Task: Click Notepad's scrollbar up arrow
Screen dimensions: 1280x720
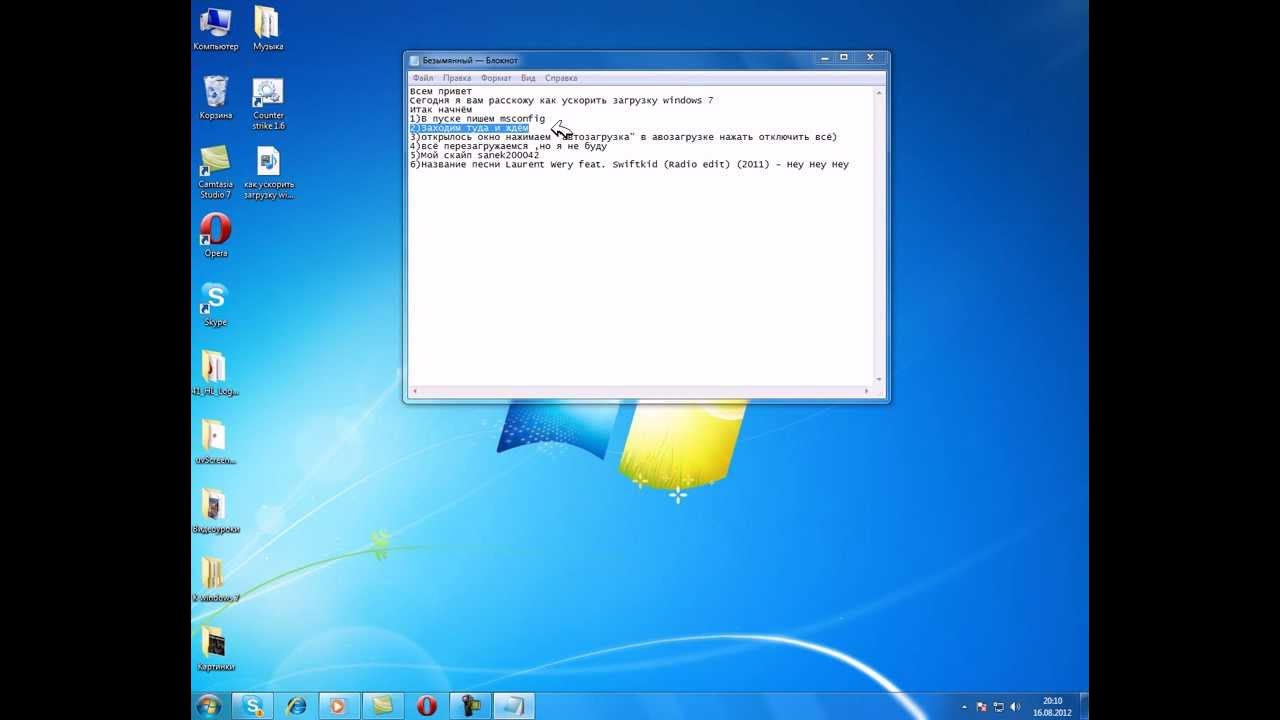Action: 879,92
